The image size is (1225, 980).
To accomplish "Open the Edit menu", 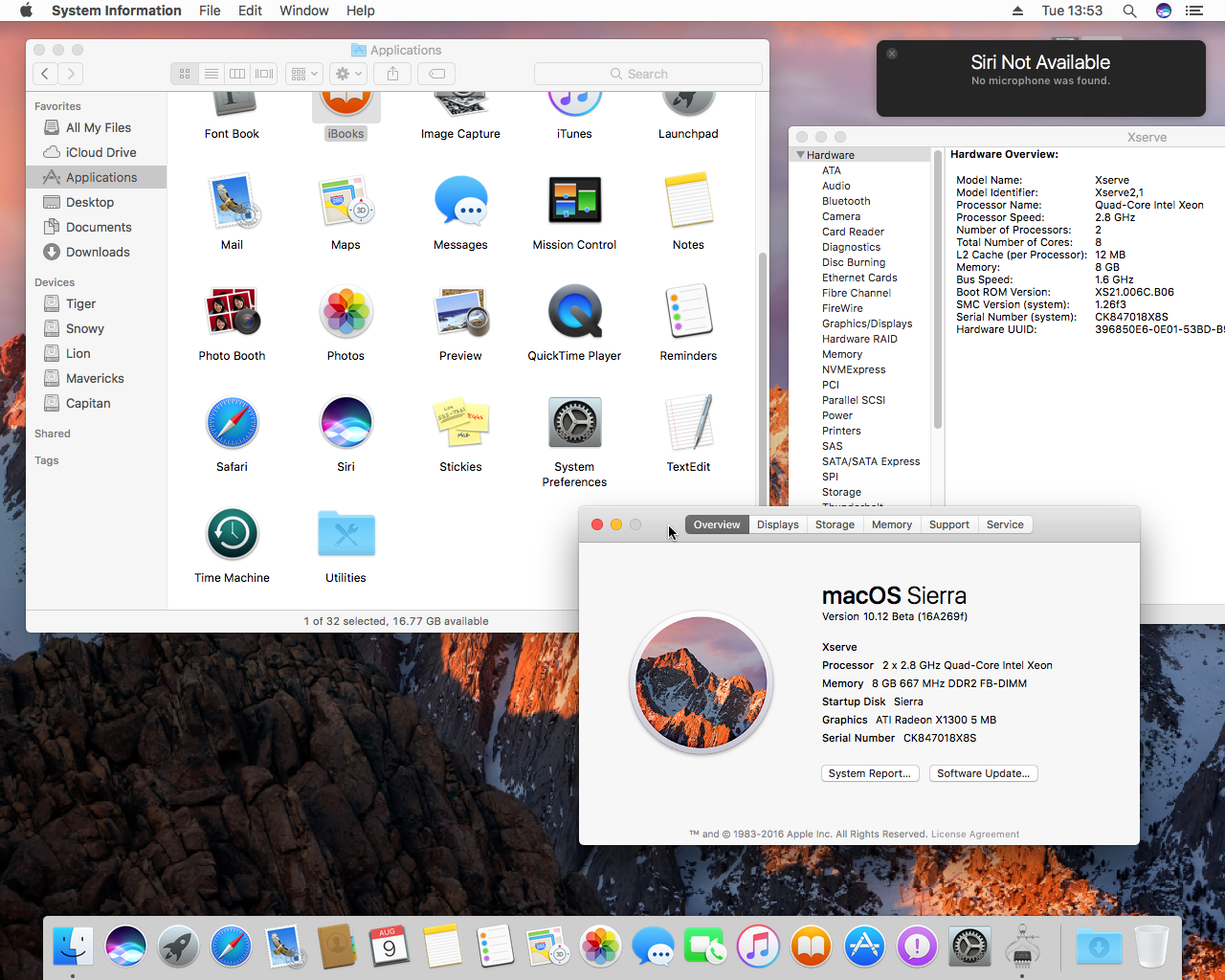I will [x=250, y=11].
